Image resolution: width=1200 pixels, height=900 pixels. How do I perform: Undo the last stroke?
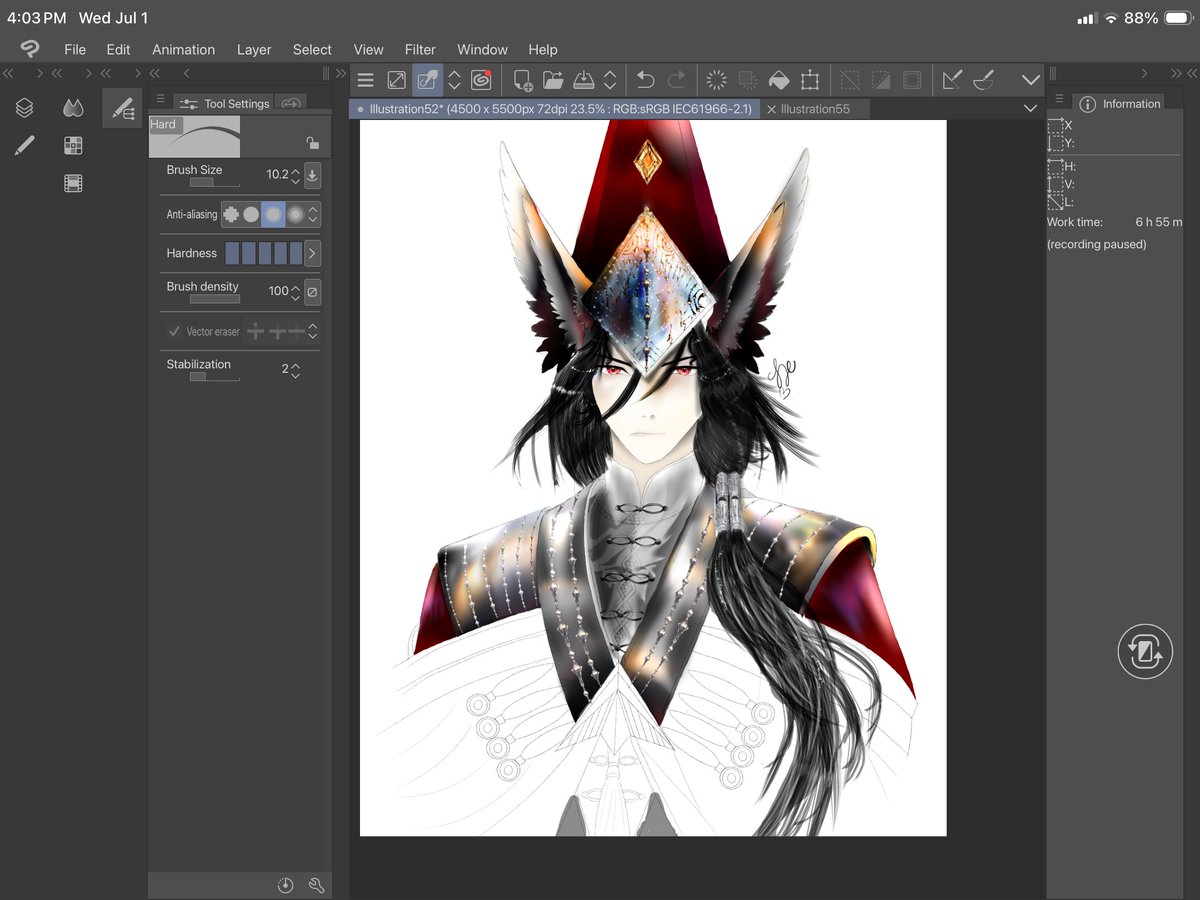pos(645,80)
